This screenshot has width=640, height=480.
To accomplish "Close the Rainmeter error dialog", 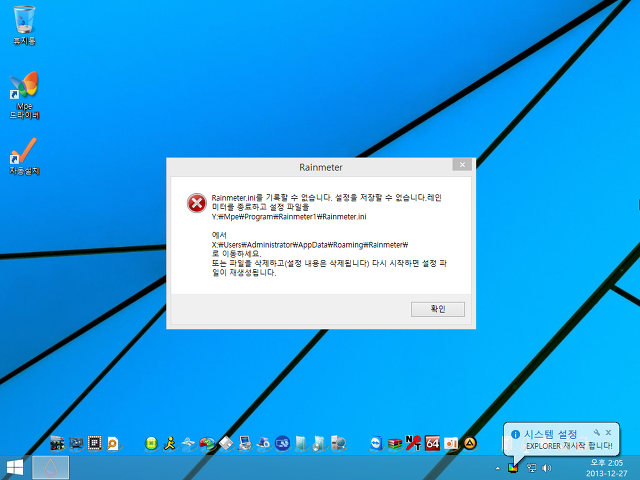I will 462,164.
